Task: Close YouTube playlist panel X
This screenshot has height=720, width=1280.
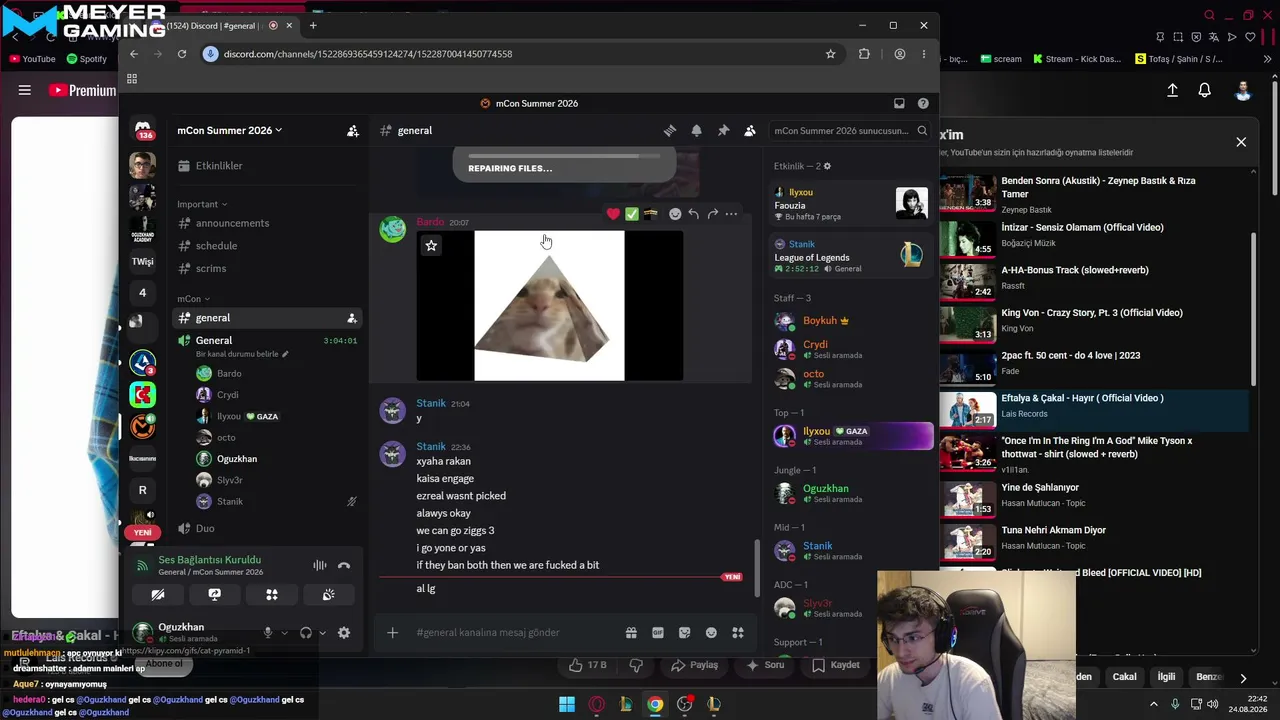Action: click(x=1241, y=142)
